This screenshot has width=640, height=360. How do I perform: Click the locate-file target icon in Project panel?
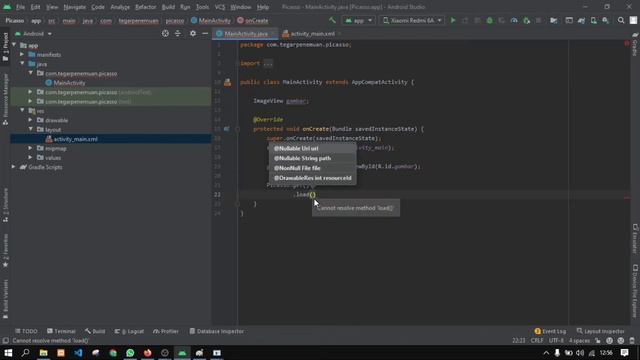[165, 33]
